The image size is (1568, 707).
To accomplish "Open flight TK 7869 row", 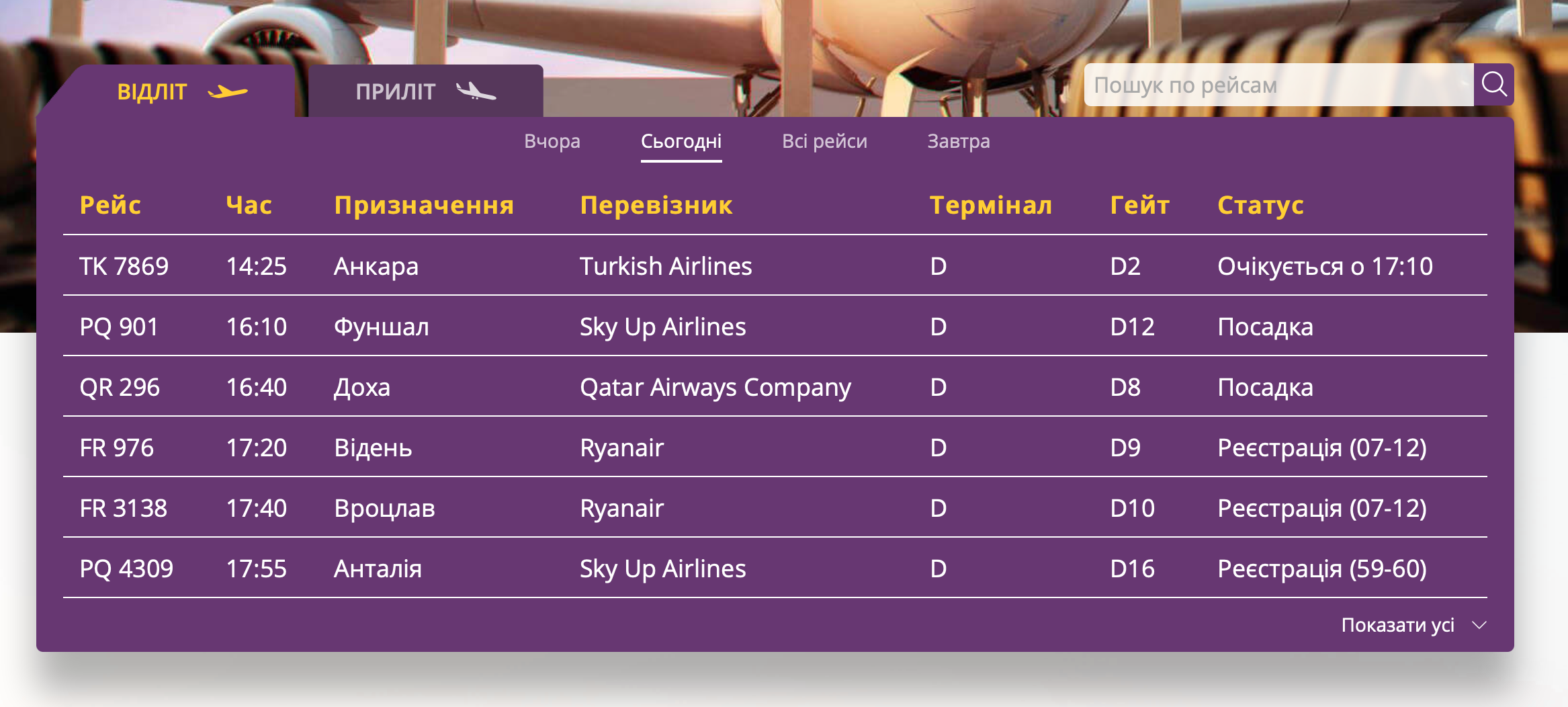I will pos(124,266).
